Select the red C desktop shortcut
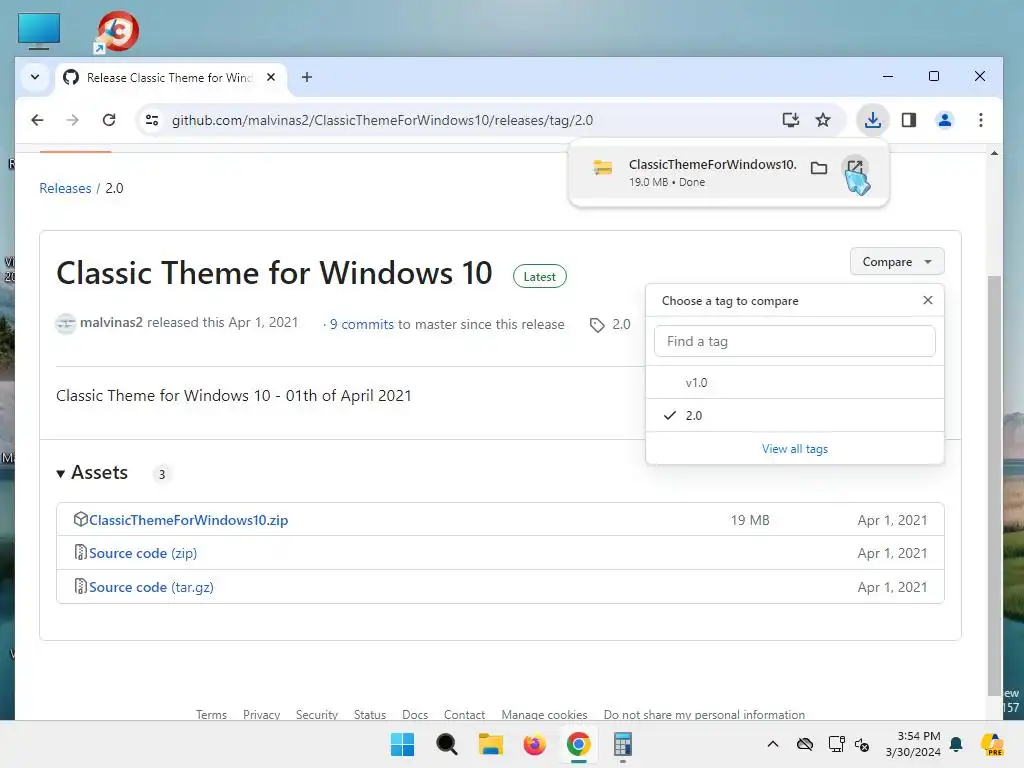 pyautogui.click(x=117, y=31)
